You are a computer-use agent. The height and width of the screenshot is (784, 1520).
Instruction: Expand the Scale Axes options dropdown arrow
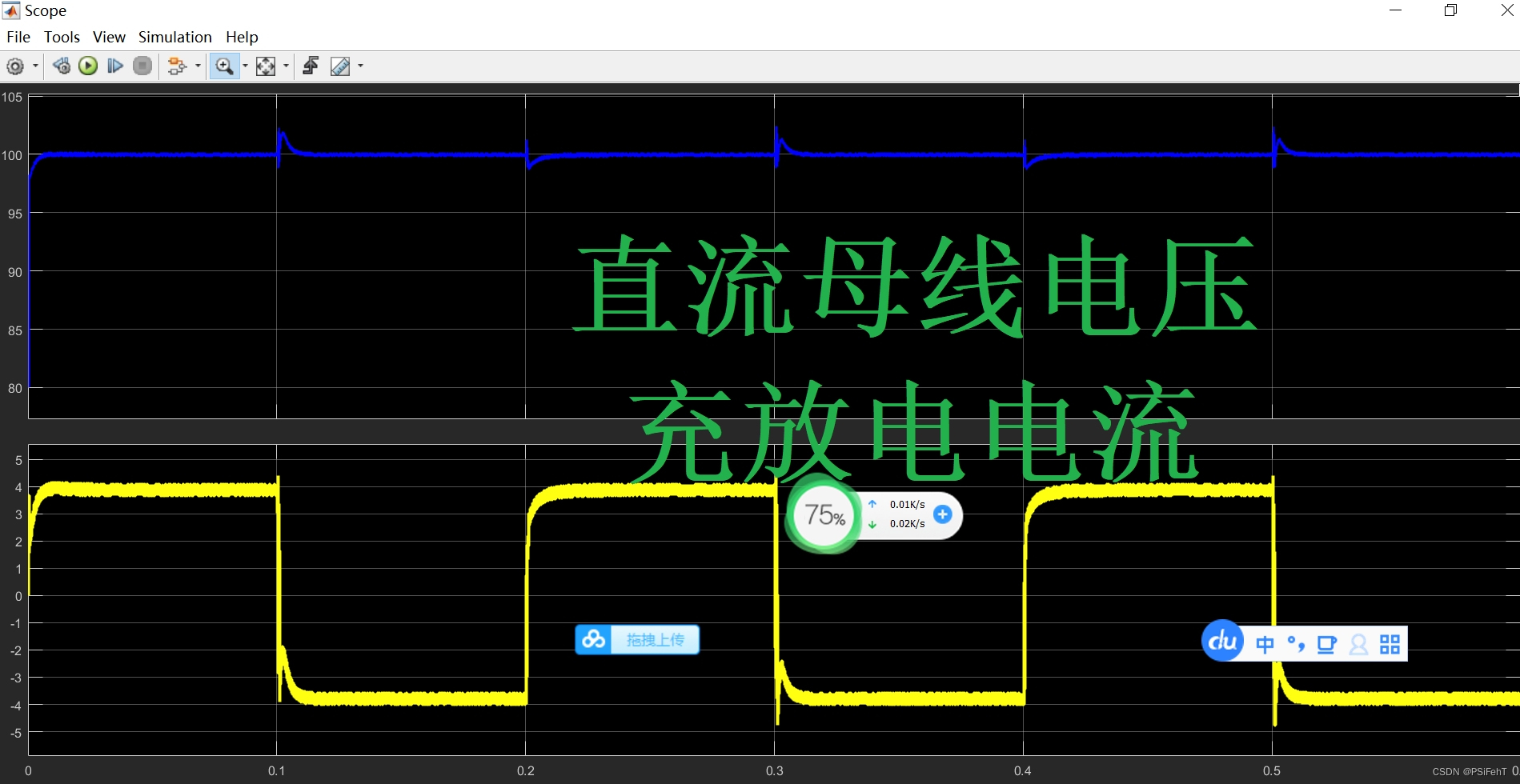tap(286, 66)
